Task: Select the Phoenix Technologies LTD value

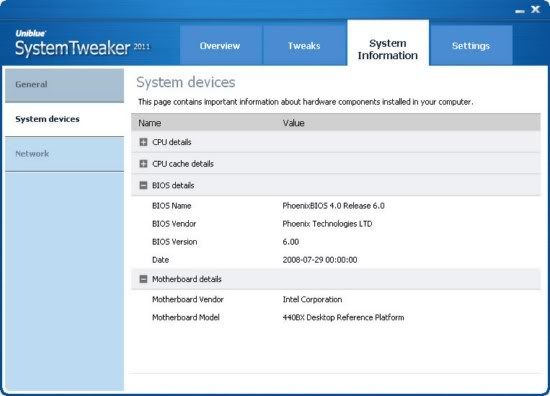Action: [x=327, y=224]
